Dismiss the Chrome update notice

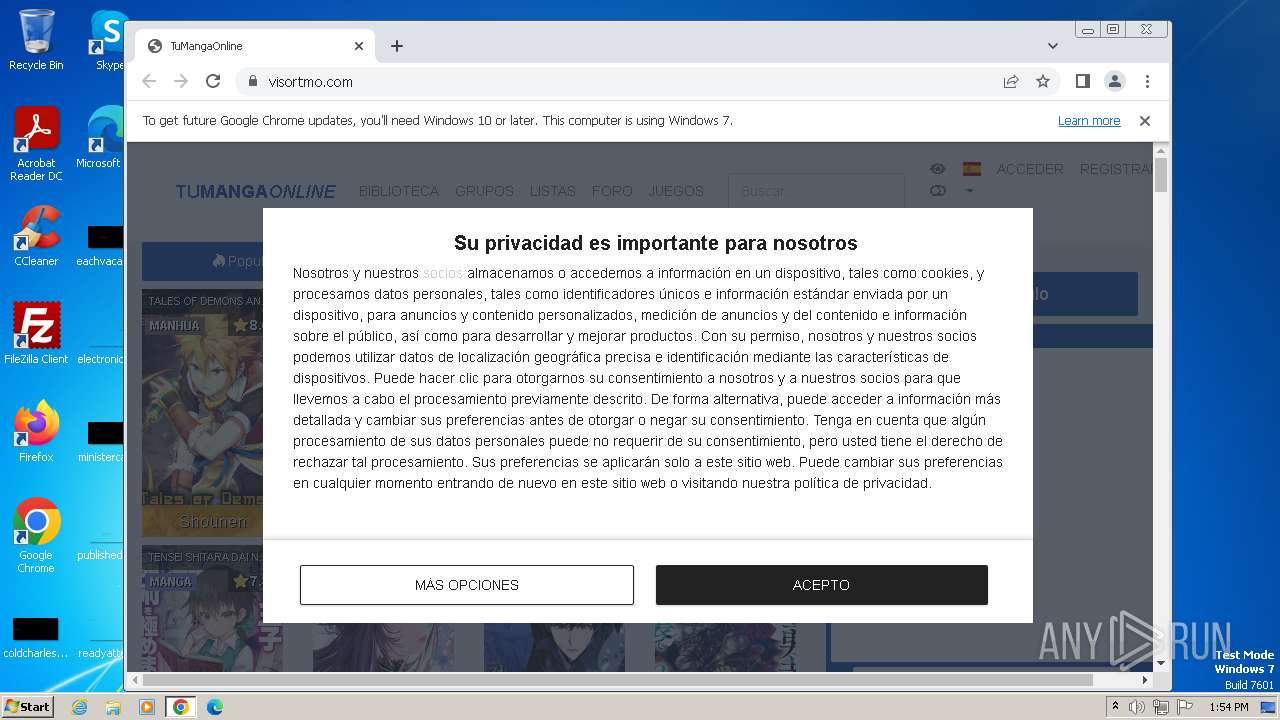tap(1145, 121)
